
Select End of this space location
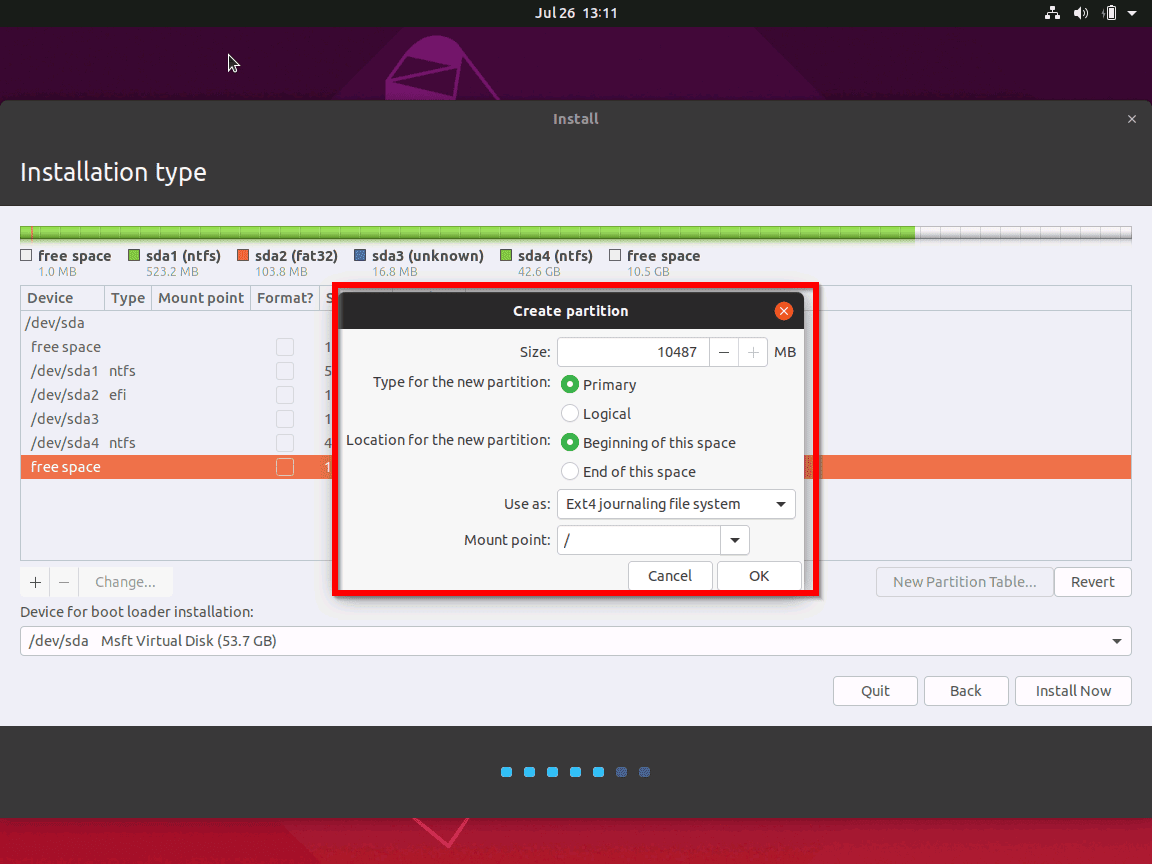click(570, 471)
